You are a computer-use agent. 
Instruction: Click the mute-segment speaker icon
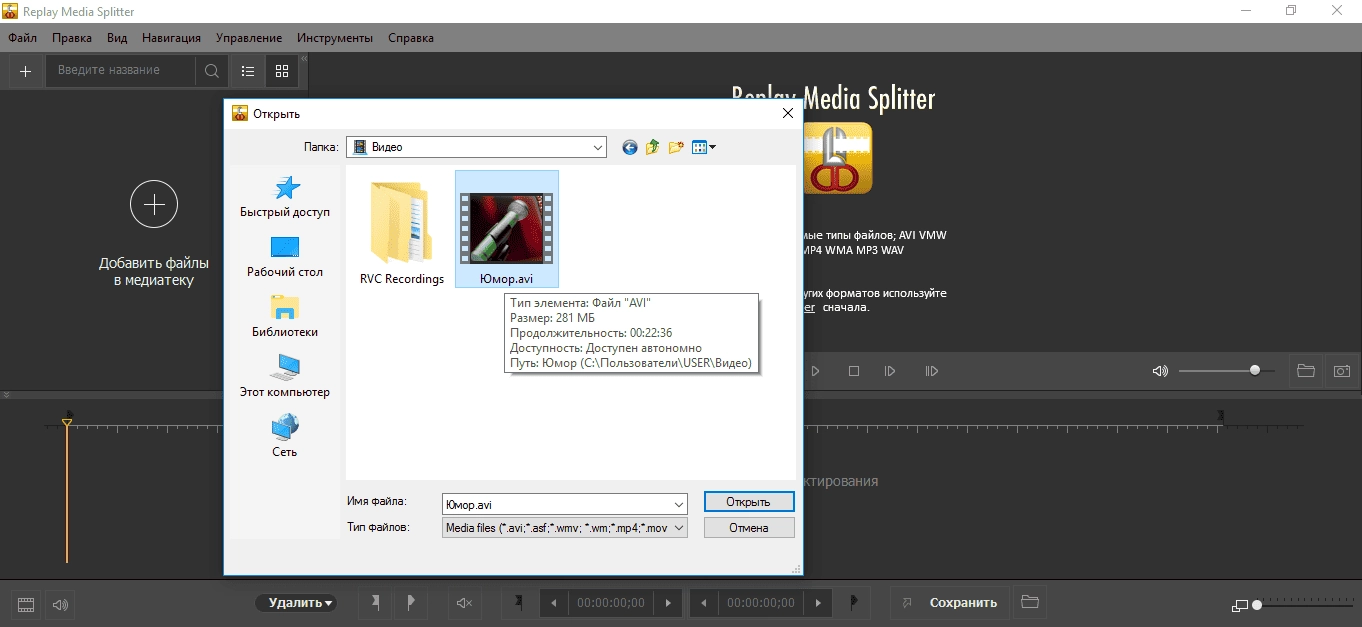coord(464,603)
